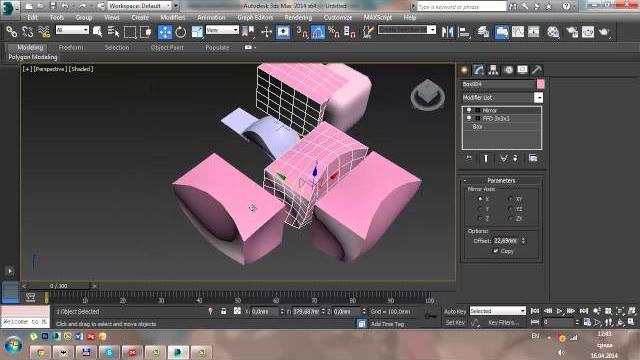Click the Auto Key button

coord(455,311)
